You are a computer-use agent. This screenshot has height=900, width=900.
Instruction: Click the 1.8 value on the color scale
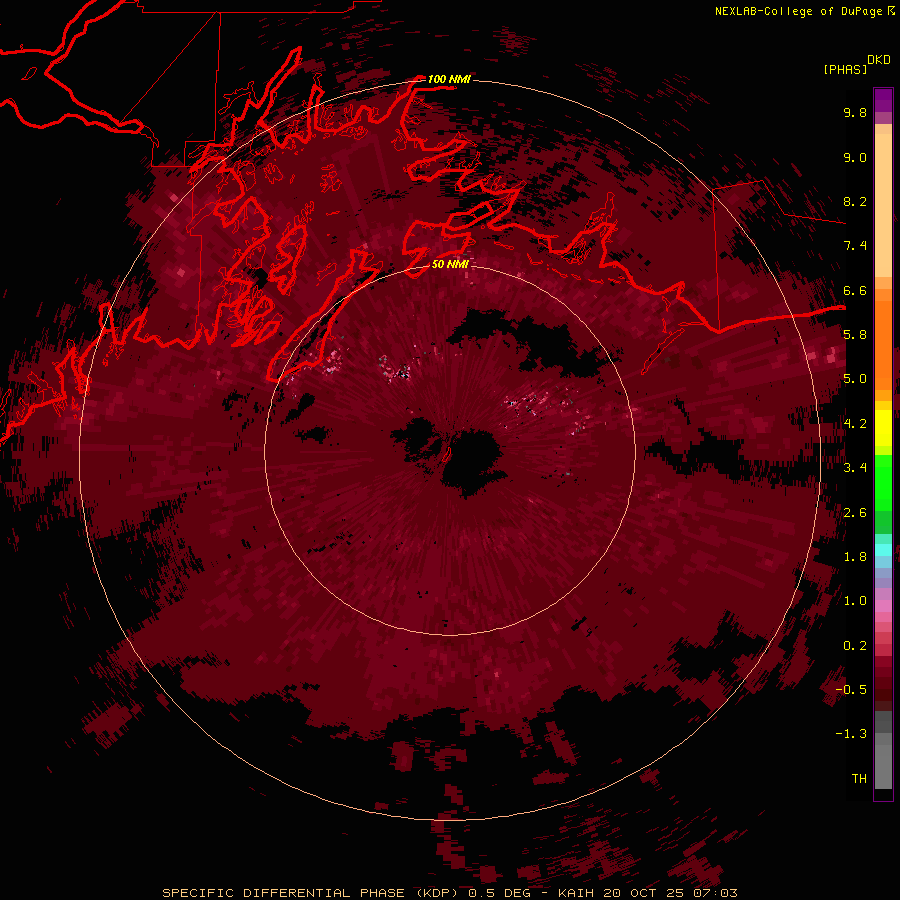pos(855,557)
